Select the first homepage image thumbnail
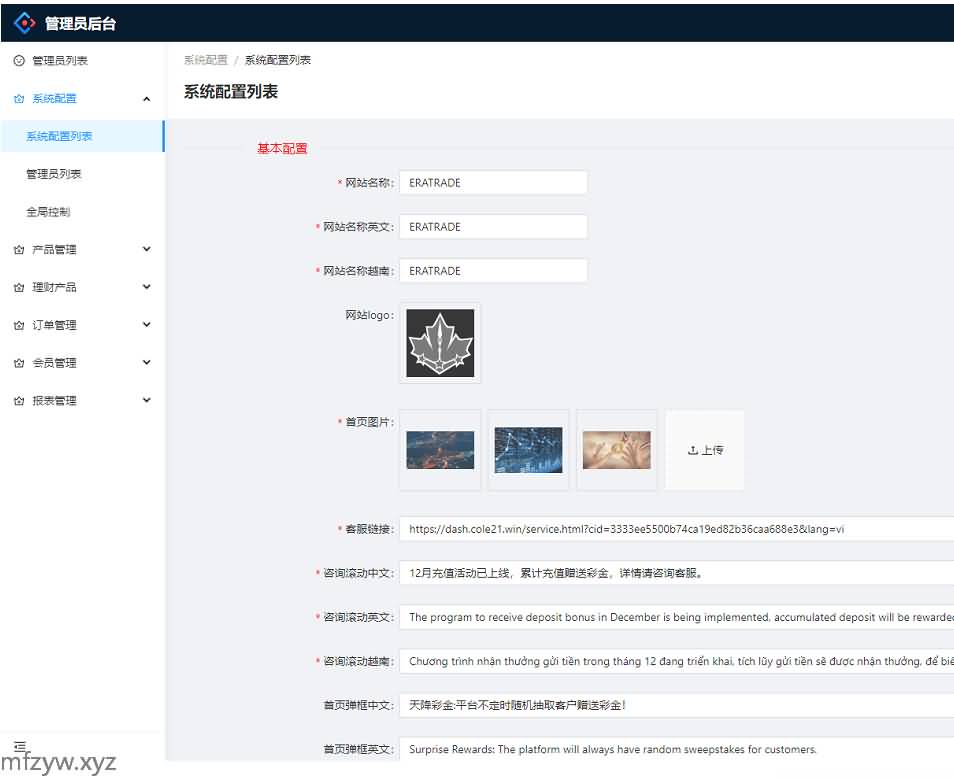 [440, 450]
